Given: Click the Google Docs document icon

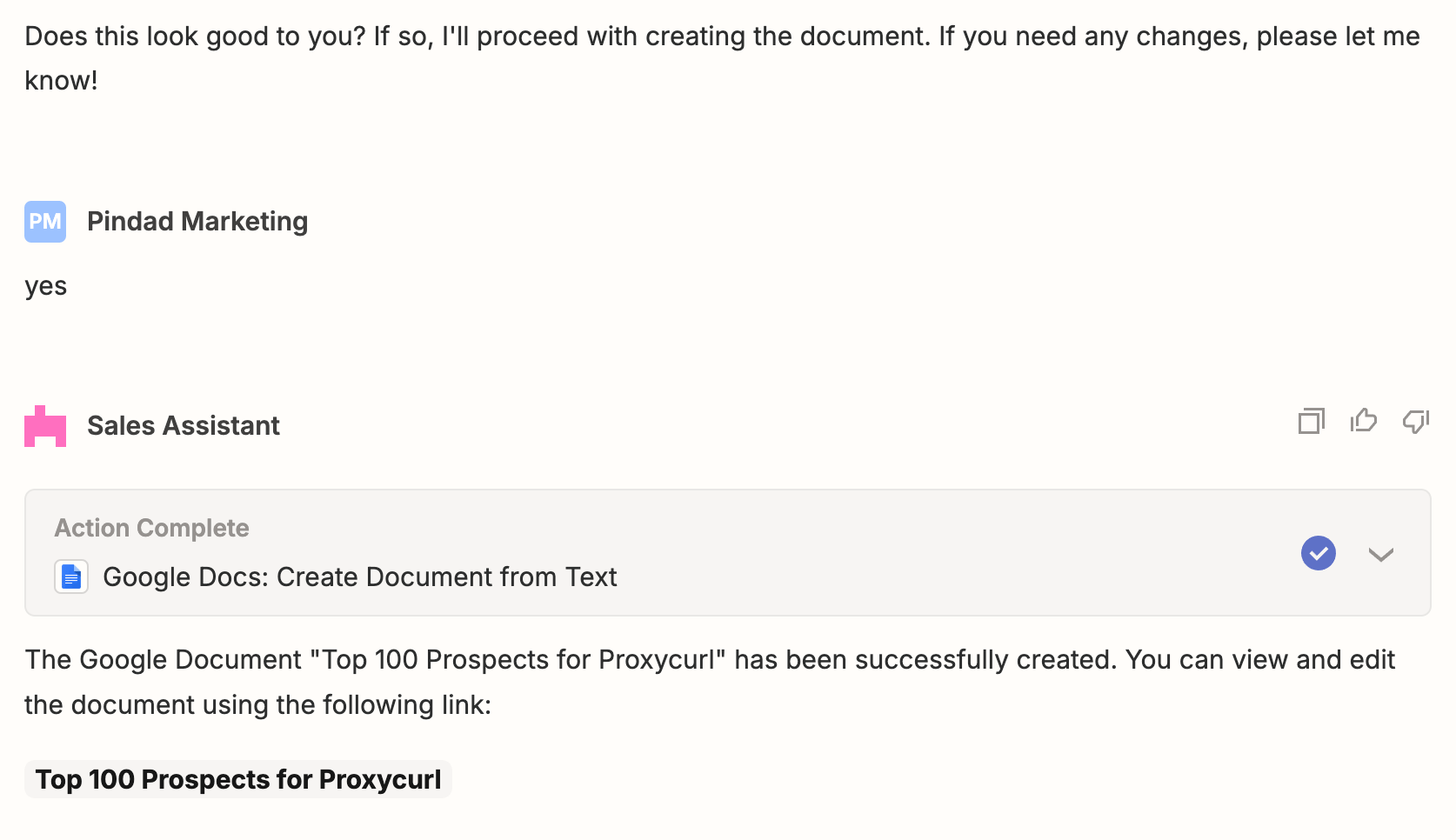Looking at the screenshot, I should pos(71,577).
